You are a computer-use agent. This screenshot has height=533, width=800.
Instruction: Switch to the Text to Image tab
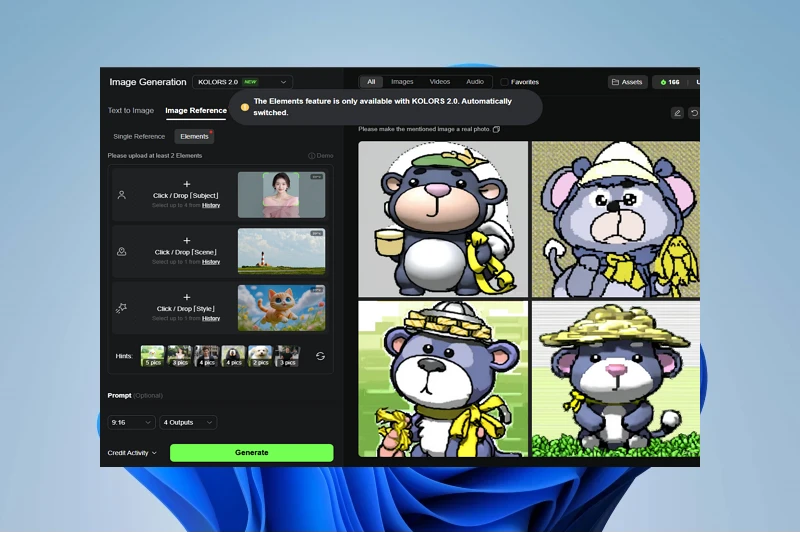tap(131, 111)
